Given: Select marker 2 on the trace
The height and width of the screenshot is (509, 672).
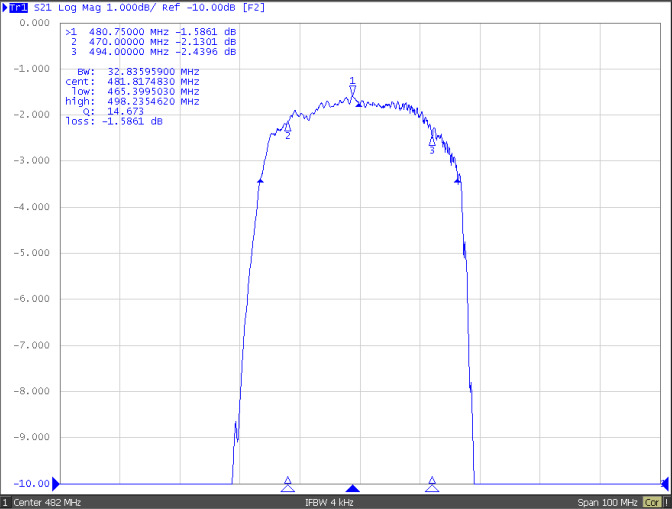Looking at the screenshot, I should point(287,126).
